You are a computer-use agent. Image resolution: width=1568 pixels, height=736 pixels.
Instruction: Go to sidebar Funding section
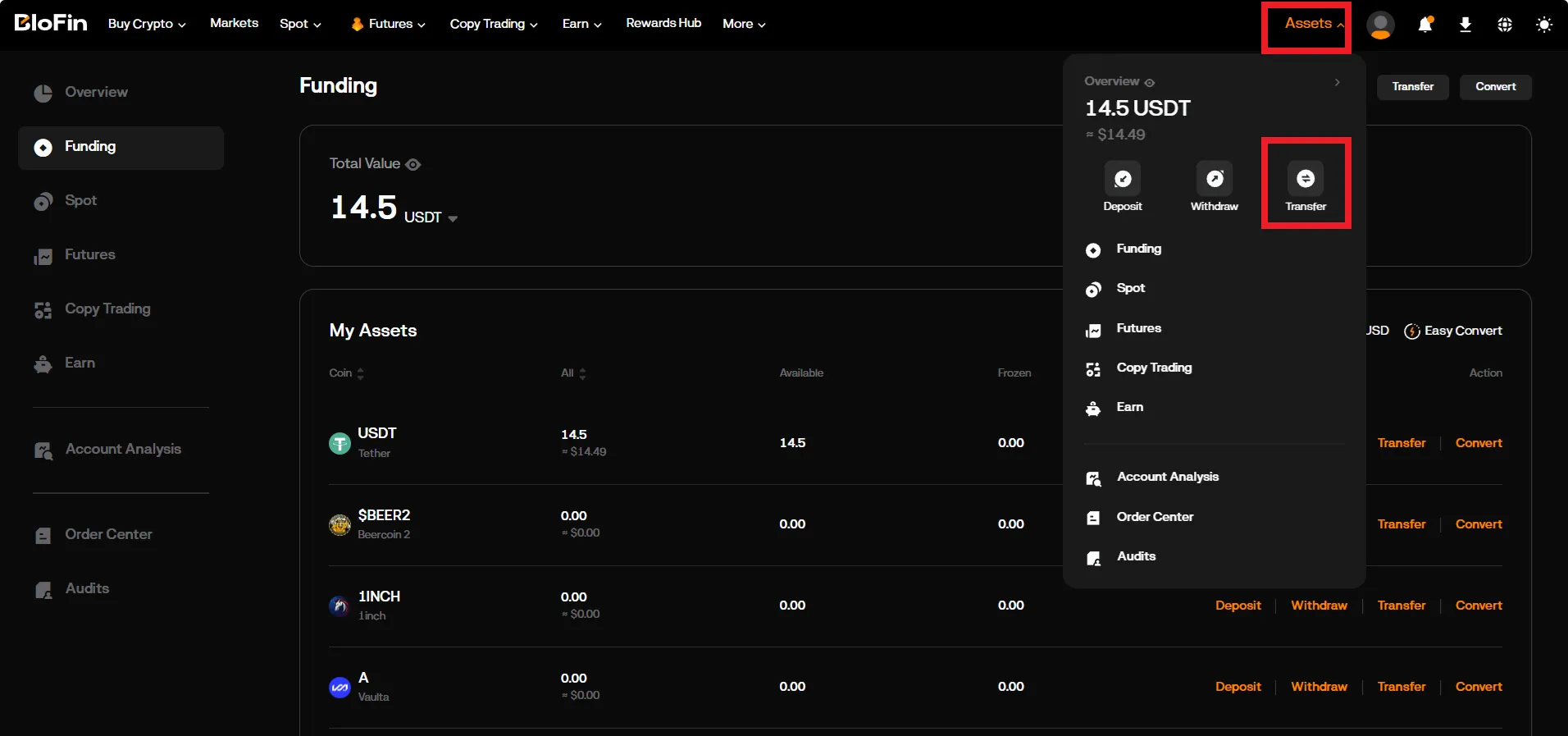pos(121,148)
